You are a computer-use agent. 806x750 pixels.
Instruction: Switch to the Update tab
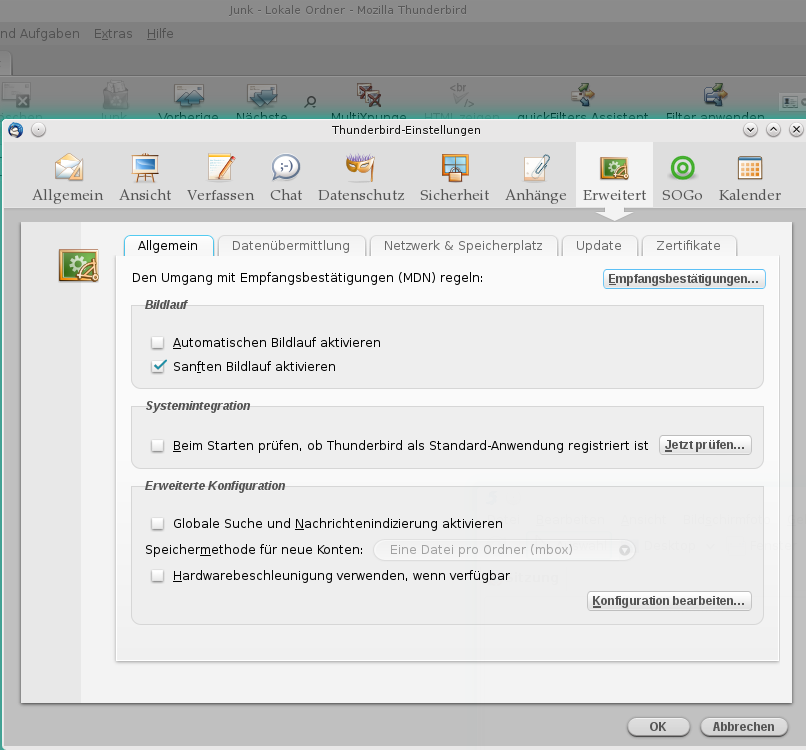[599, 246]
